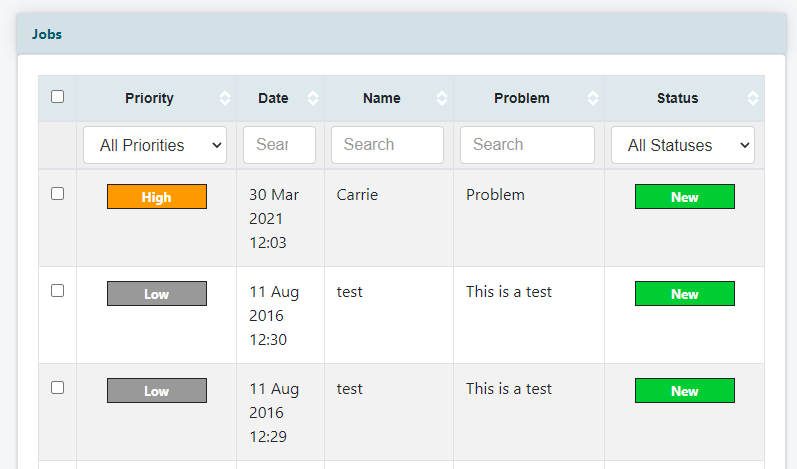Click sort arrows icon in Date column
The image size is (797, 469).
click(313, 98)
